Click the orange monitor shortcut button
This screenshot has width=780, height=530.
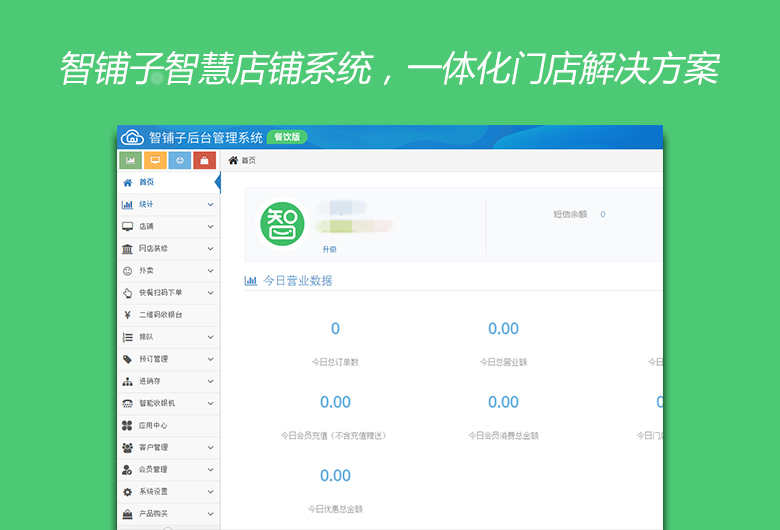pos(155,160)
